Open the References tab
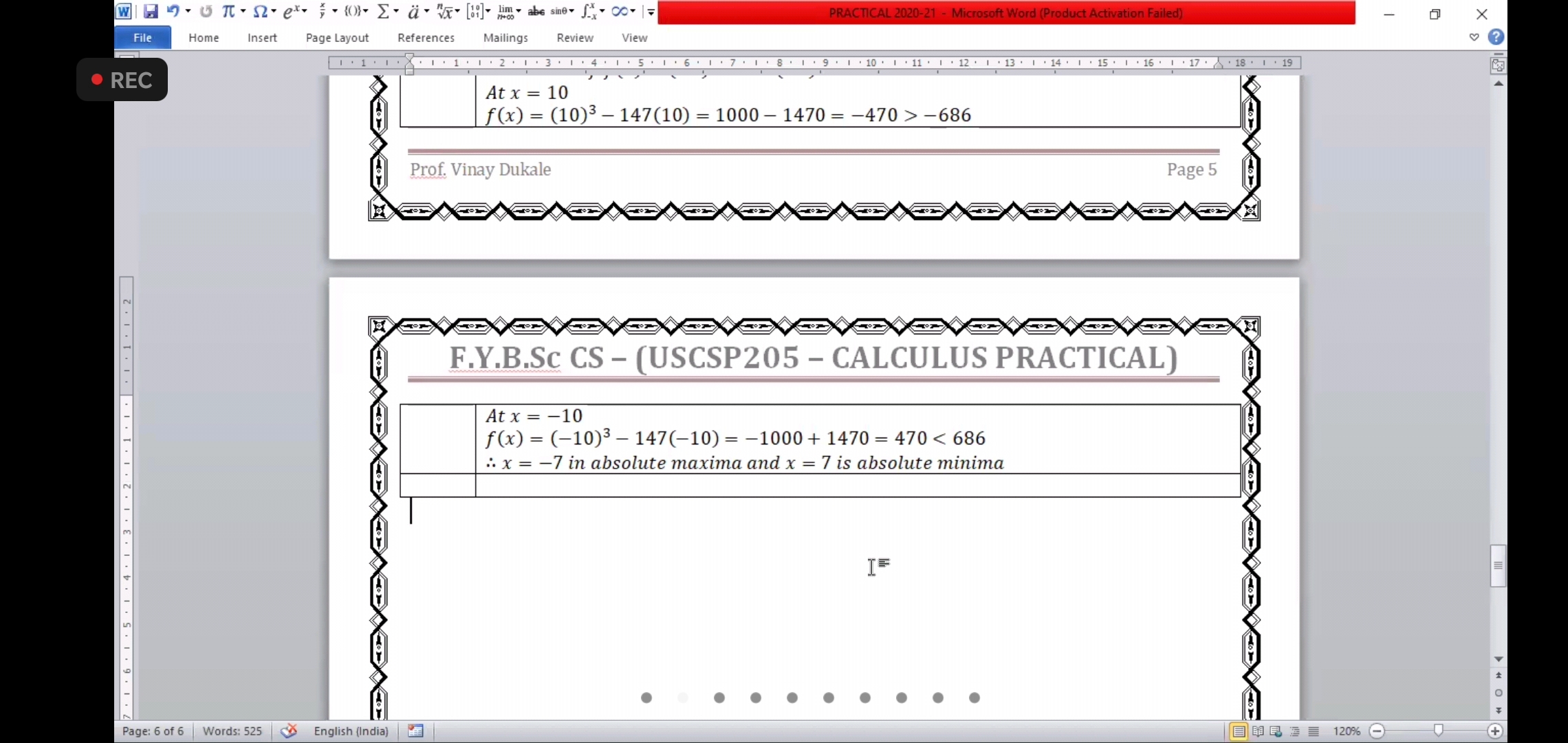This screenshot has height=743, width=1568. [x=426, y=38]
